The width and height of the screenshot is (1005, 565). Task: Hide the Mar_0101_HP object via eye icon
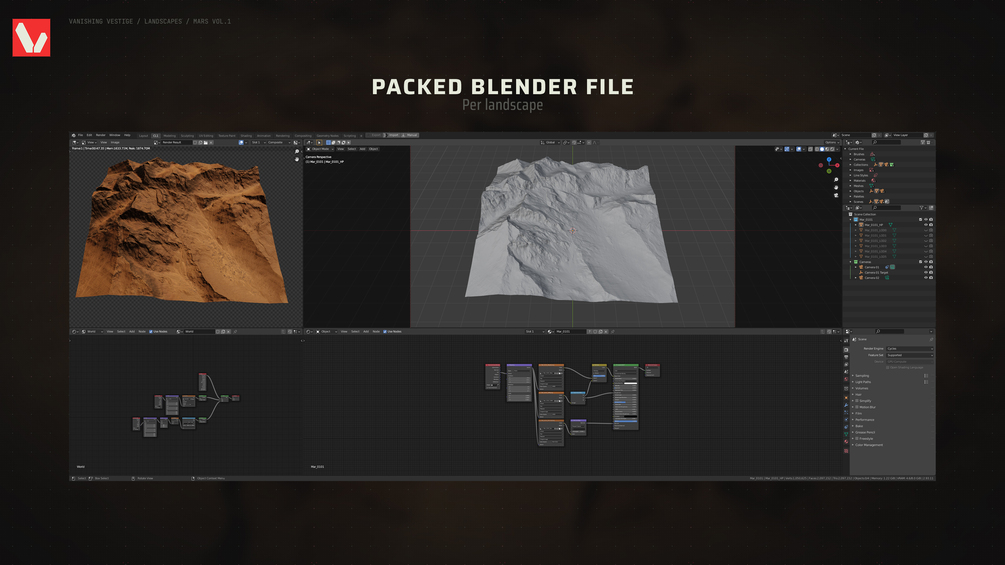pos(926,225)
